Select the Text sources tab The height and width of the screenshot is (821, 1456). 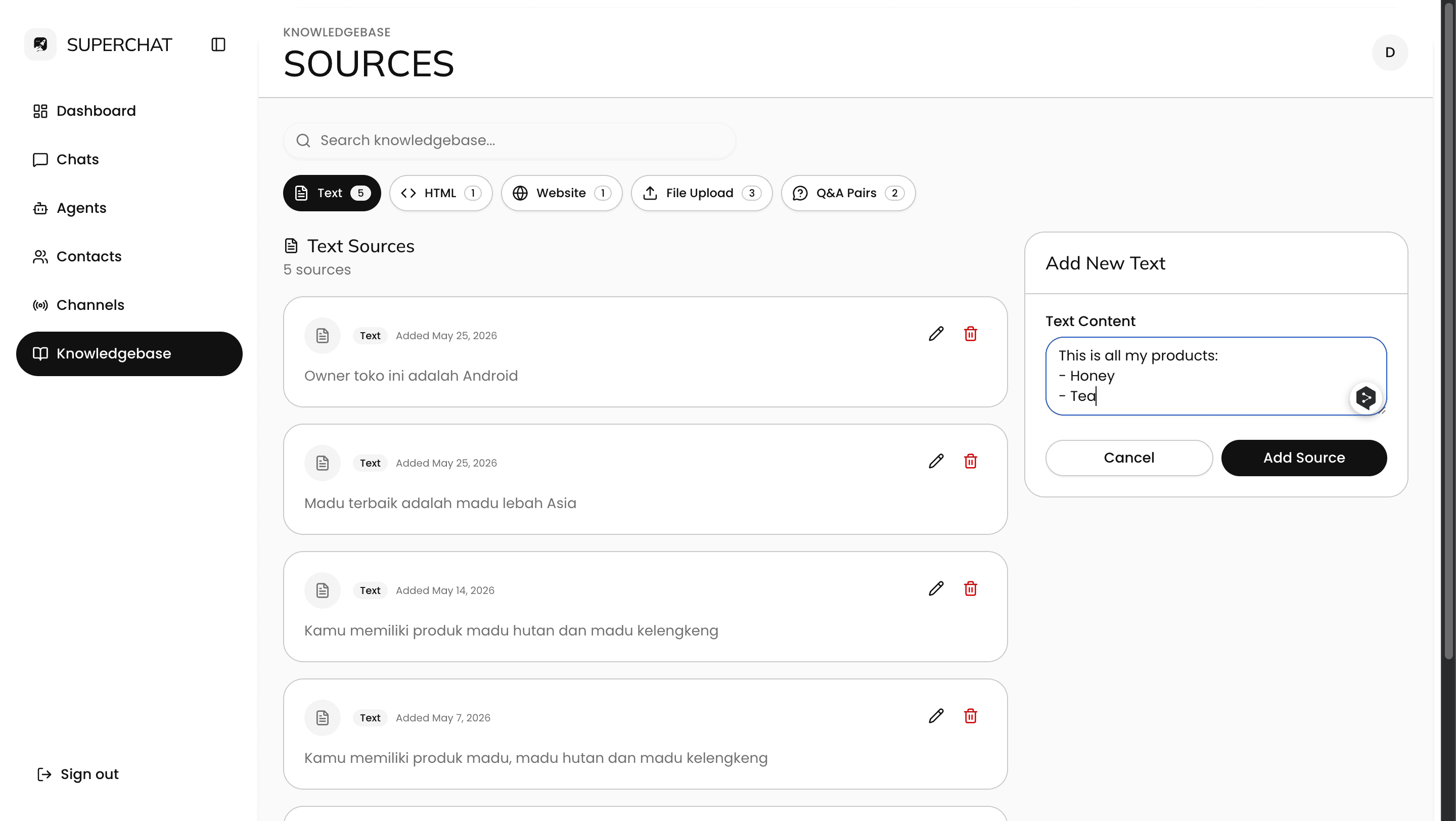[332, 193]
